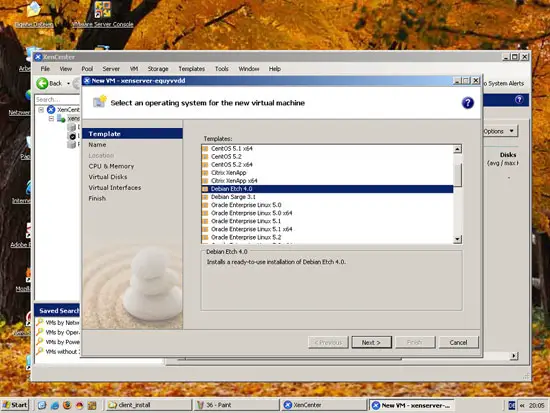Collapse the XenCenter tree root node
The width and height of the screenshot is (550, 413).
pyautogui.click(x=41, y=110)
